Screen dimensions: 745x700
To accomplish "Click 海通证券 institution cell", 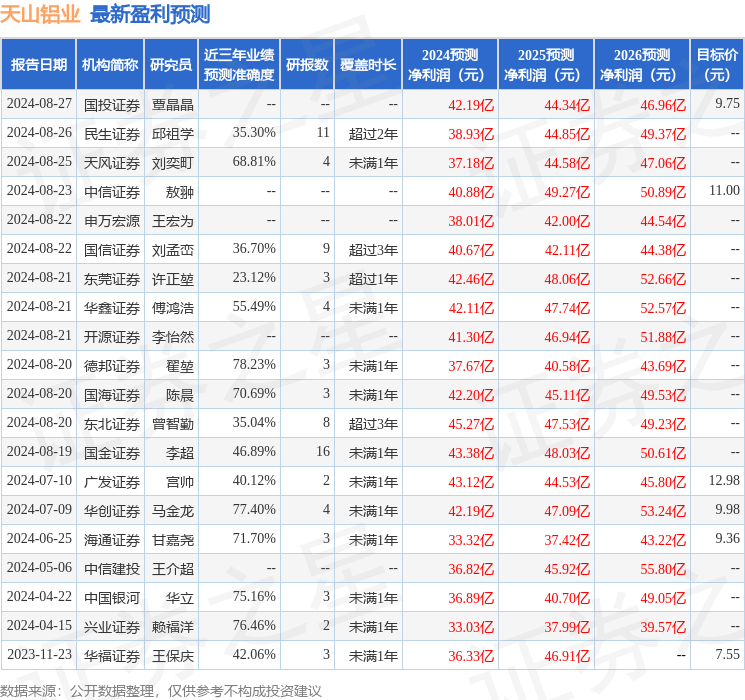I will click(x=112, y=540).
